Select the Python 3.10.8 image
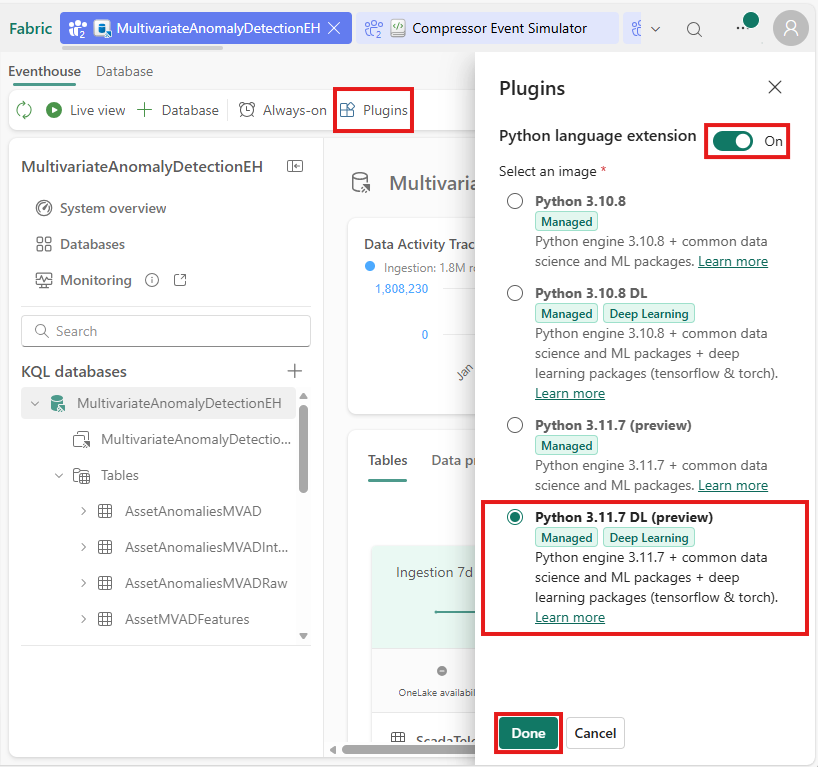Image resolution: width=818 pixels, height=767 pixels. 515,201
